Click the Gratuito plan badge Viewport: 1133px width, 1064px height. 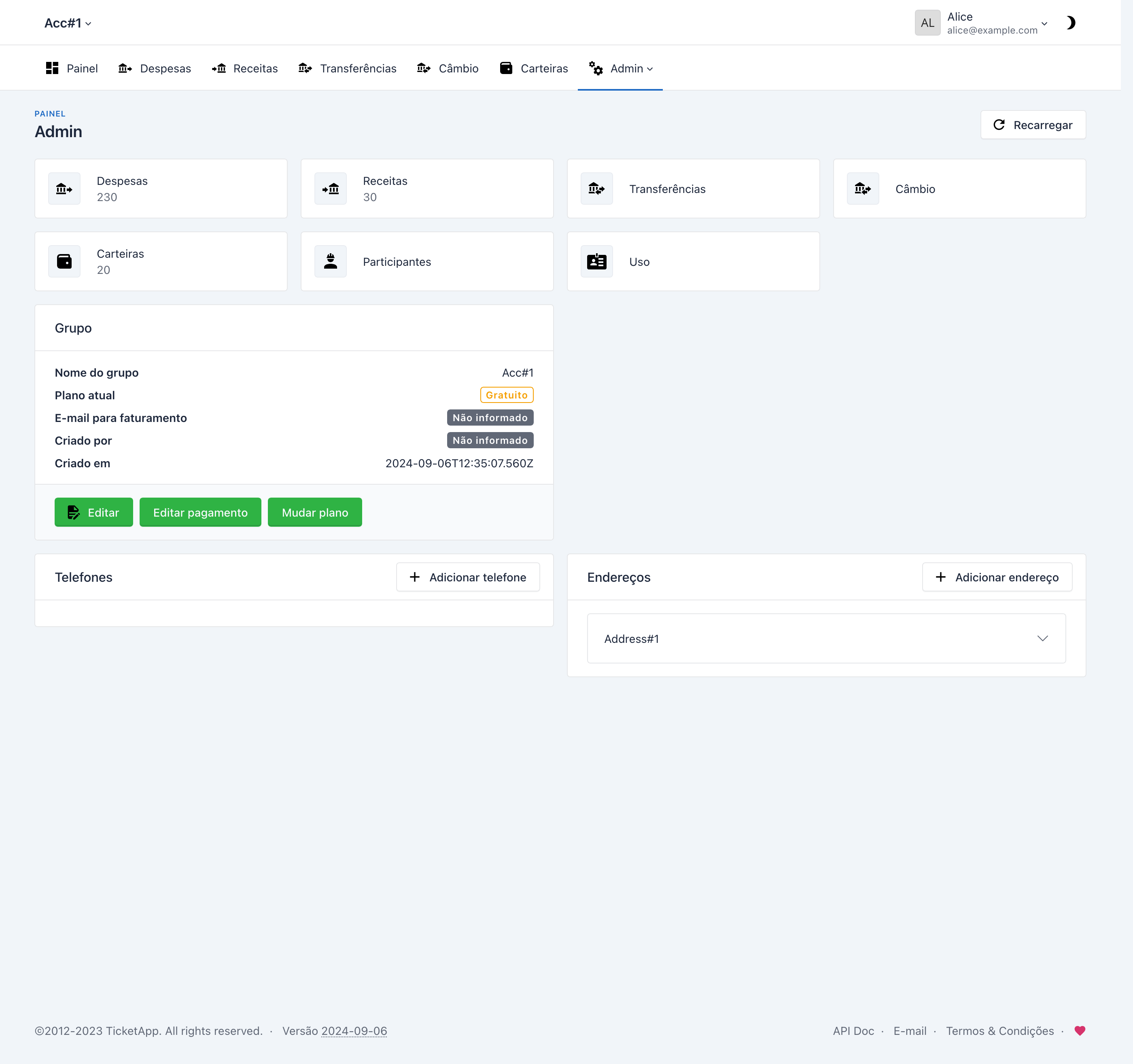507,395
